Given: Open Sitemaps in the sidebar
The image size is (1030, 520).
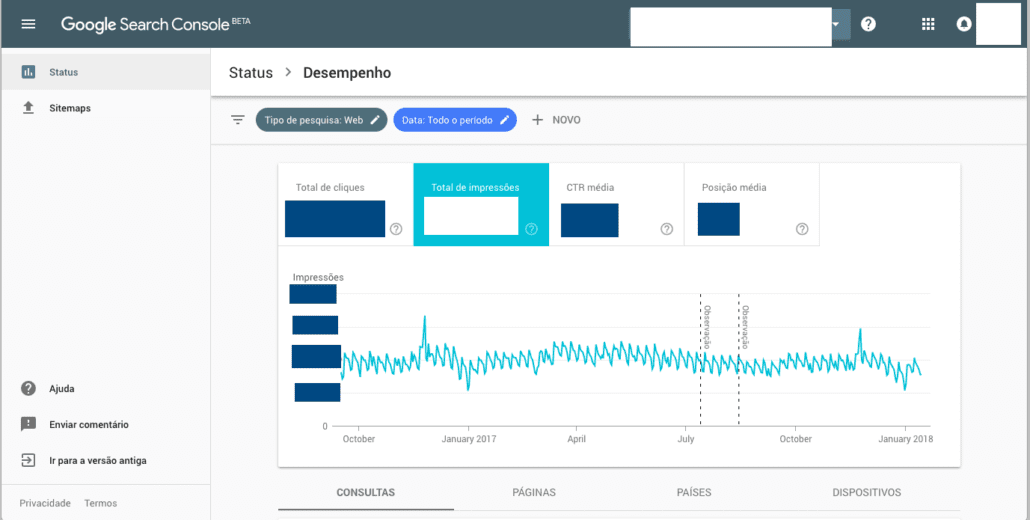Looking at the screenshot, I should click(105, 108).
